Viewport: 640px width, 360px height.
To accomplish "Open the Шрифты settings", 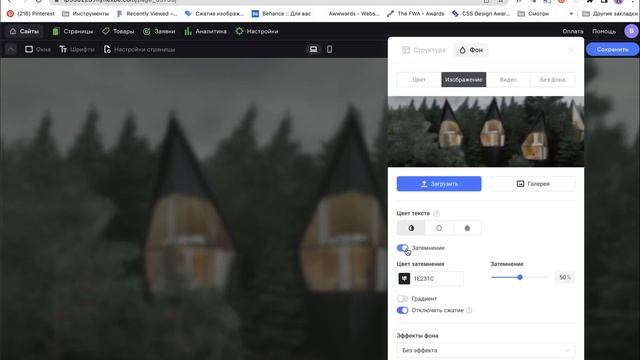I will click(x=77, y=49).
